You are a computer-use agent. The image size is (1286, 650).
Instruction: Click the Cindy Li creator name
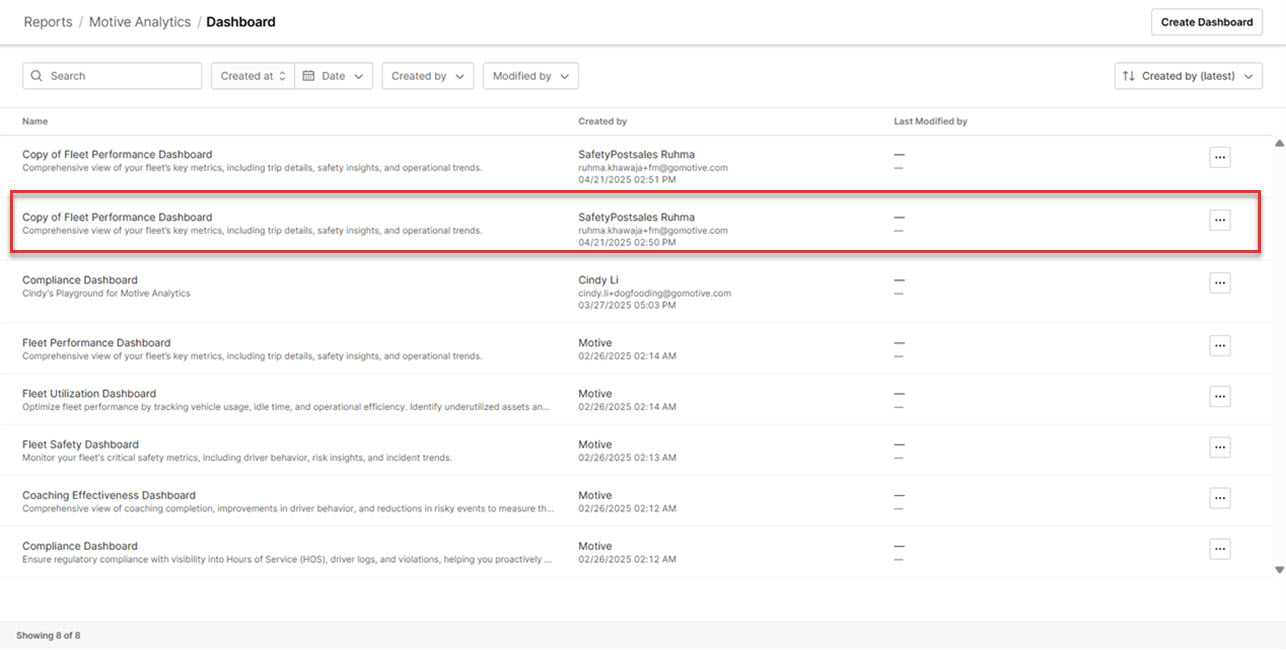click(598, 280)
